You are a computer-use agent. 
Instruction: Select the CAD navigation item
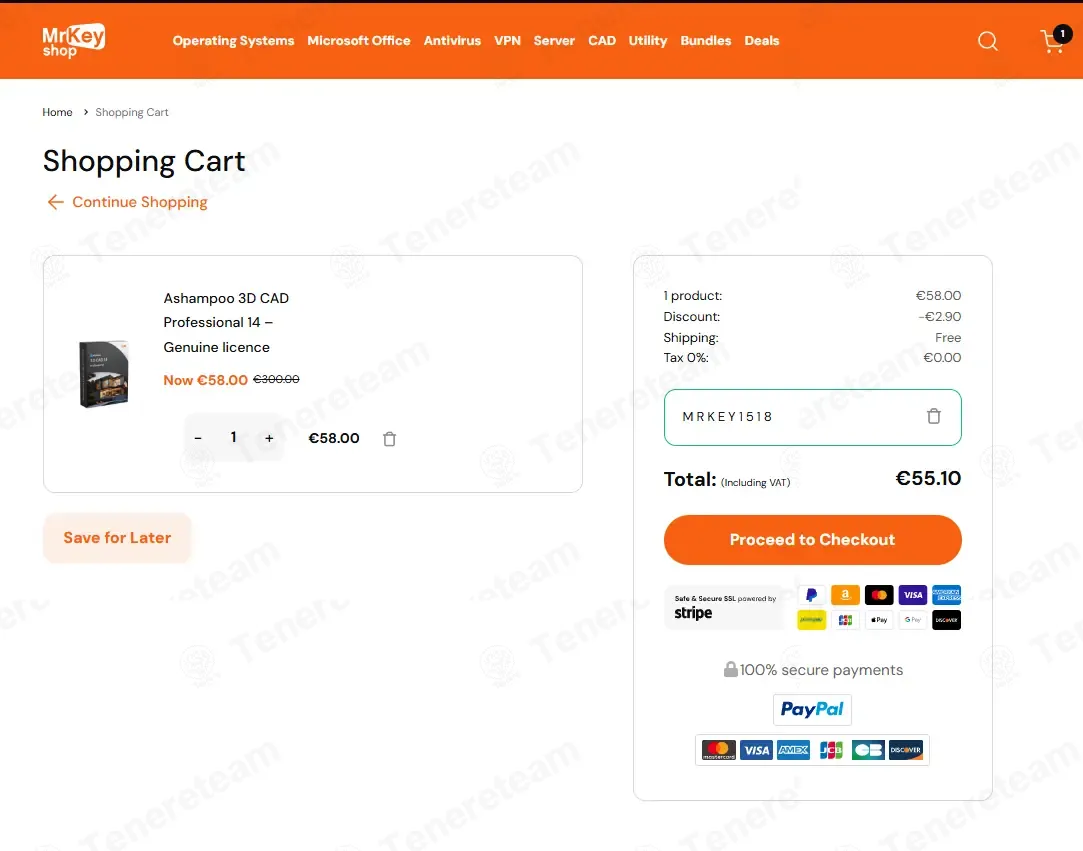coord(602,41)
